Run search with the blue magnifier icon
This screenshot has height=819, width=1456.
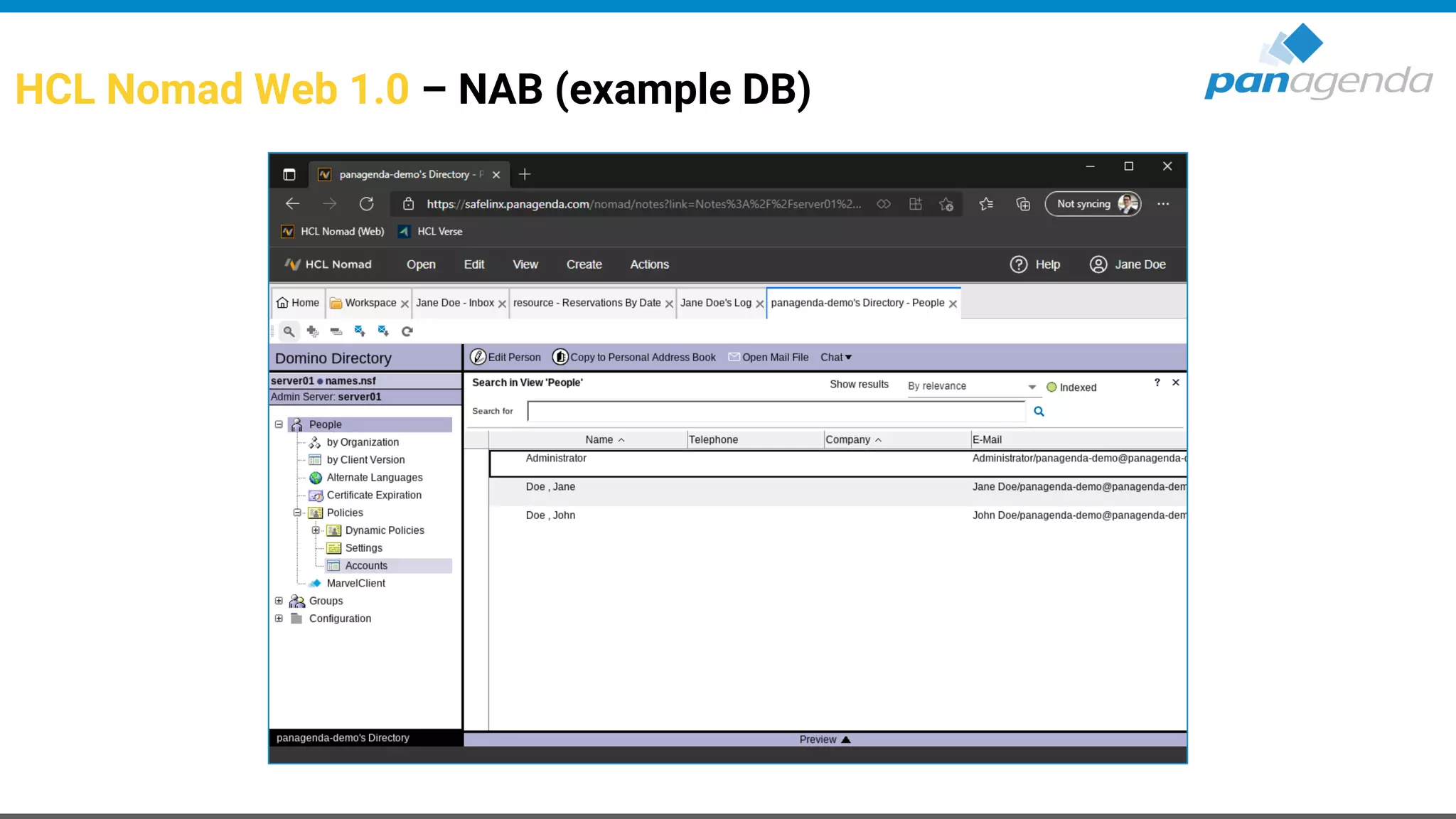pos(1039,412)
